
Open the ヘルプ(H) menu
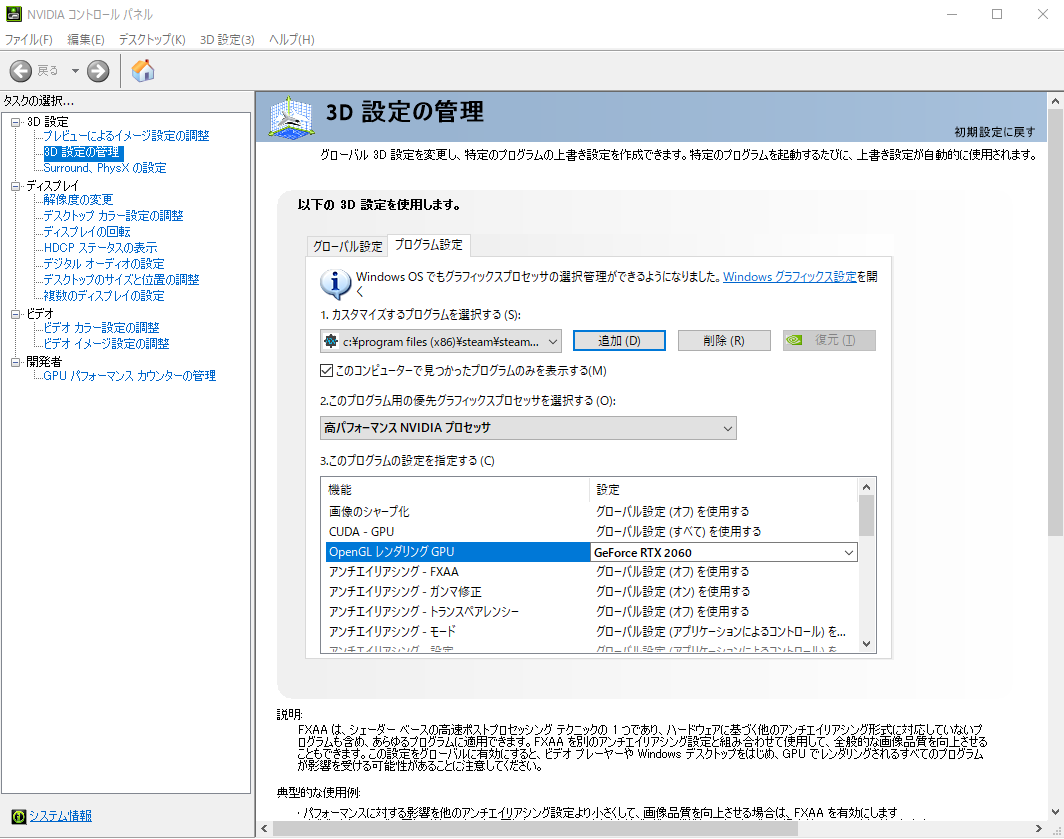click(292, 39)
